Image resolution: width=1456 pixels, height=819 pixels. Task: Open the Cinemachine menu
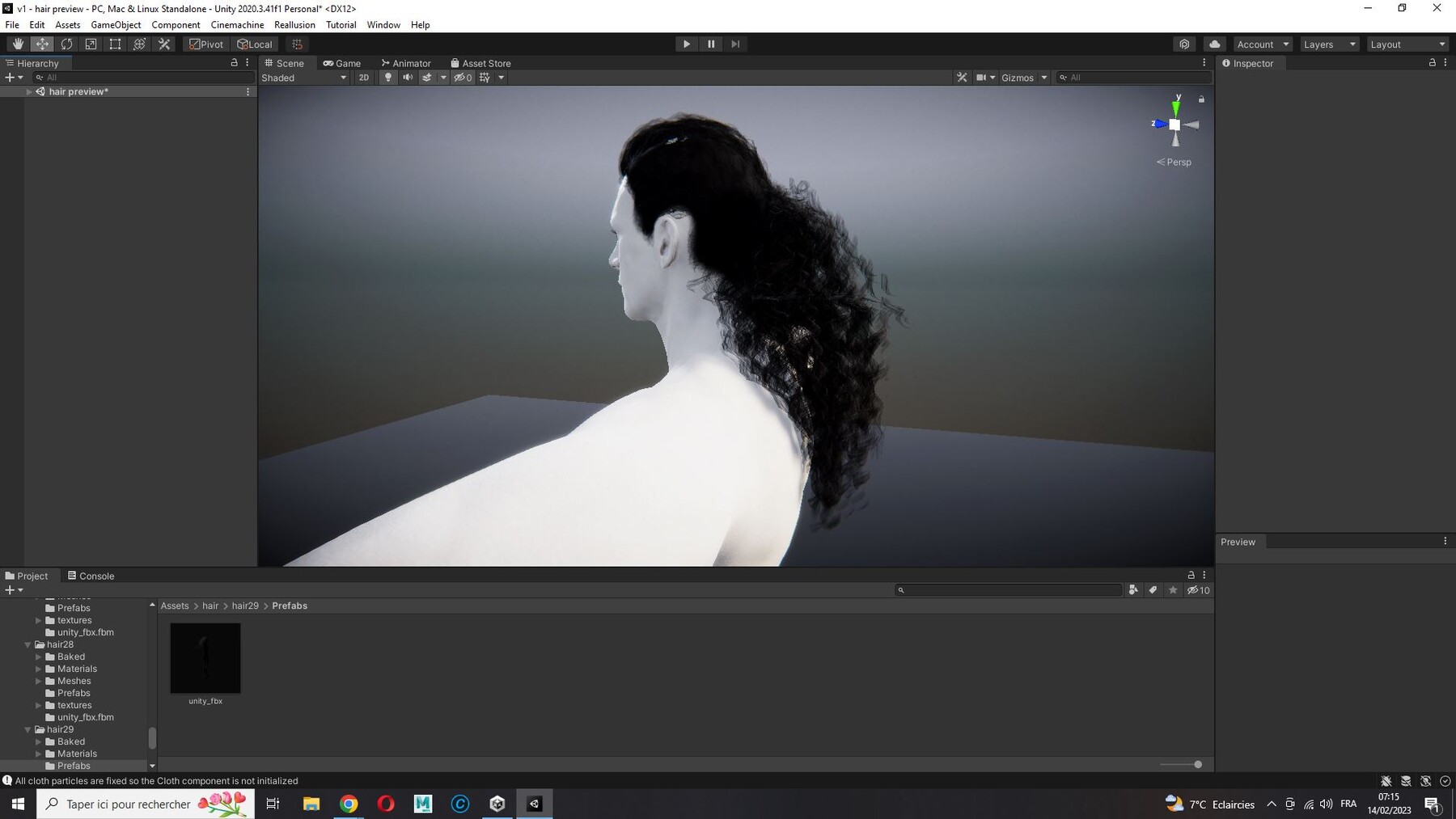tap(237, 25)
